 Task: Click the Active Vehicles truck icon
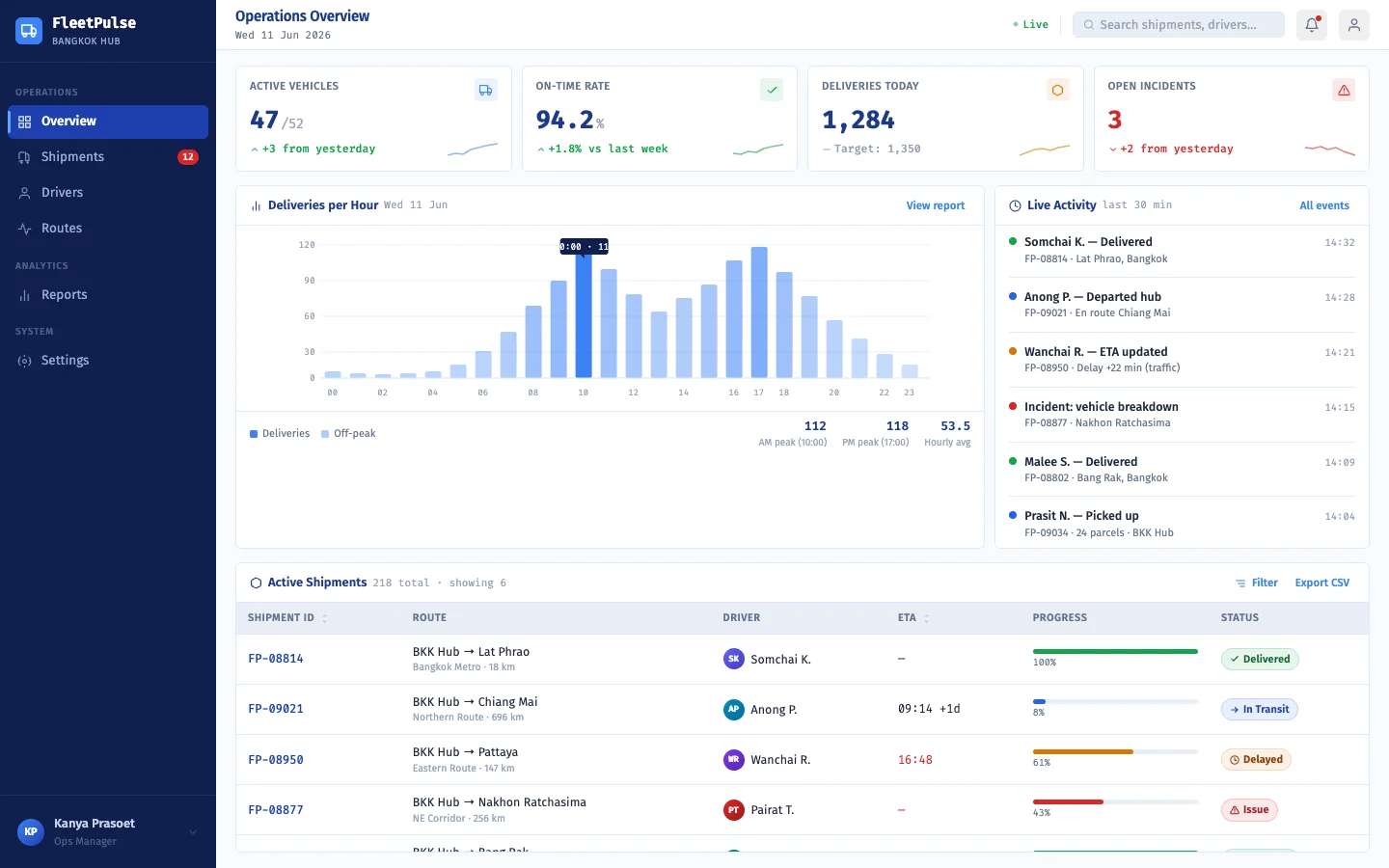(486, 90)
